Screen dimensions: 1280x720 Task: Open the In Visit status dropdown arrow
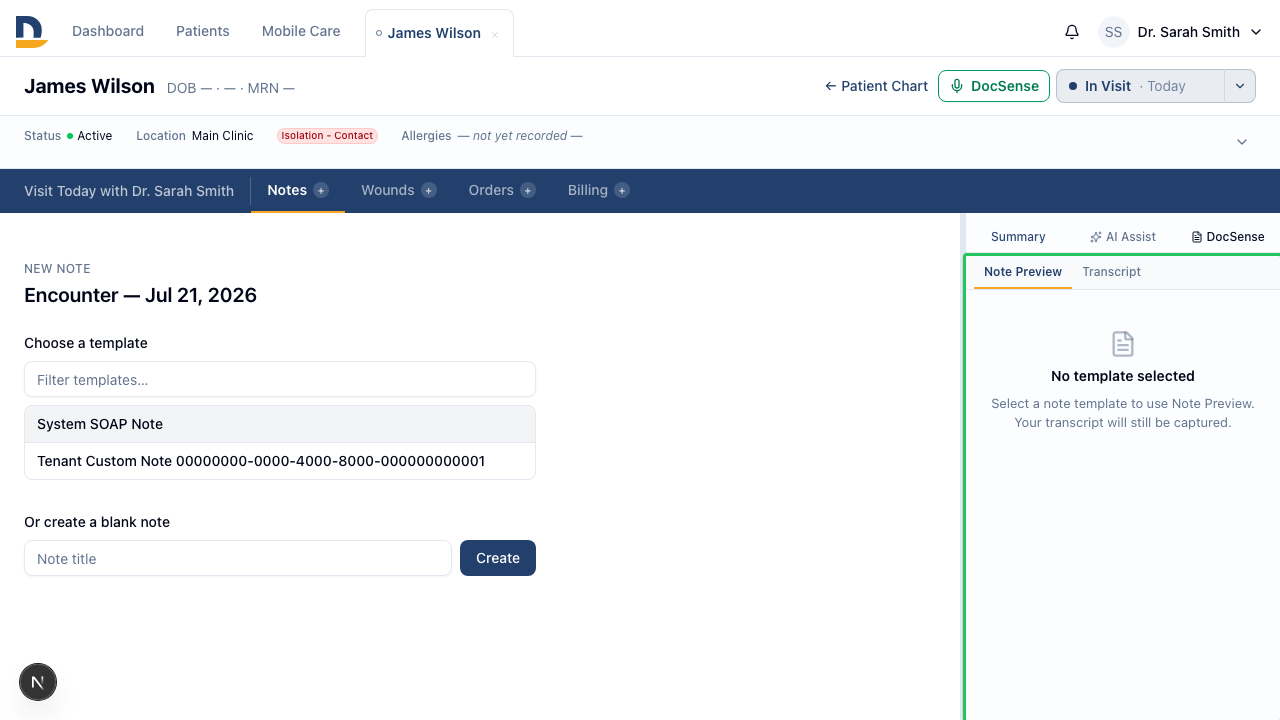click(1240, 86)
